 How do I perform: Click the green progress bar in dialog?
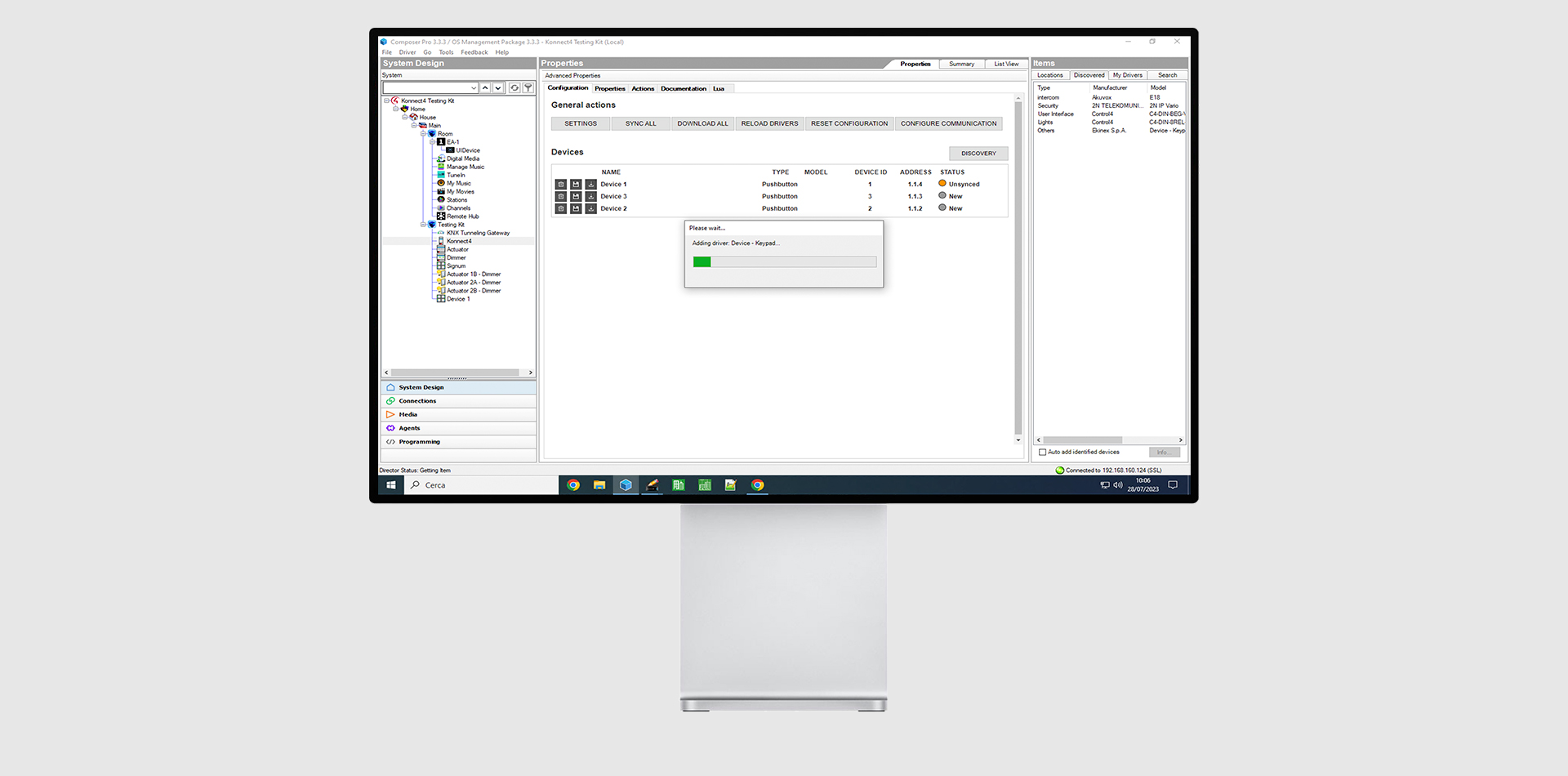coord(702,262)
